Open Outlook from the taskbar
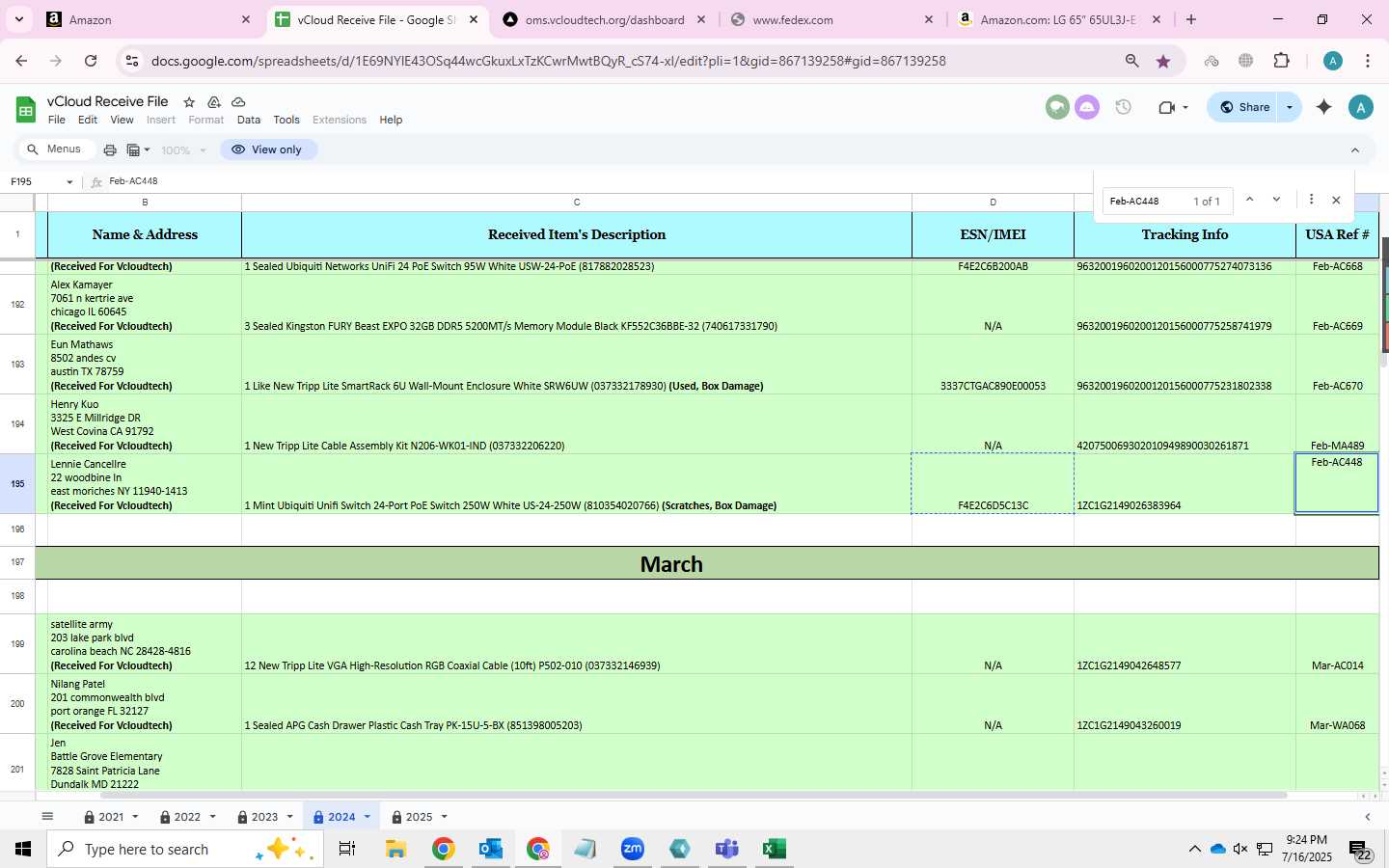This screenshot has height=868, width=1389. 490,849
